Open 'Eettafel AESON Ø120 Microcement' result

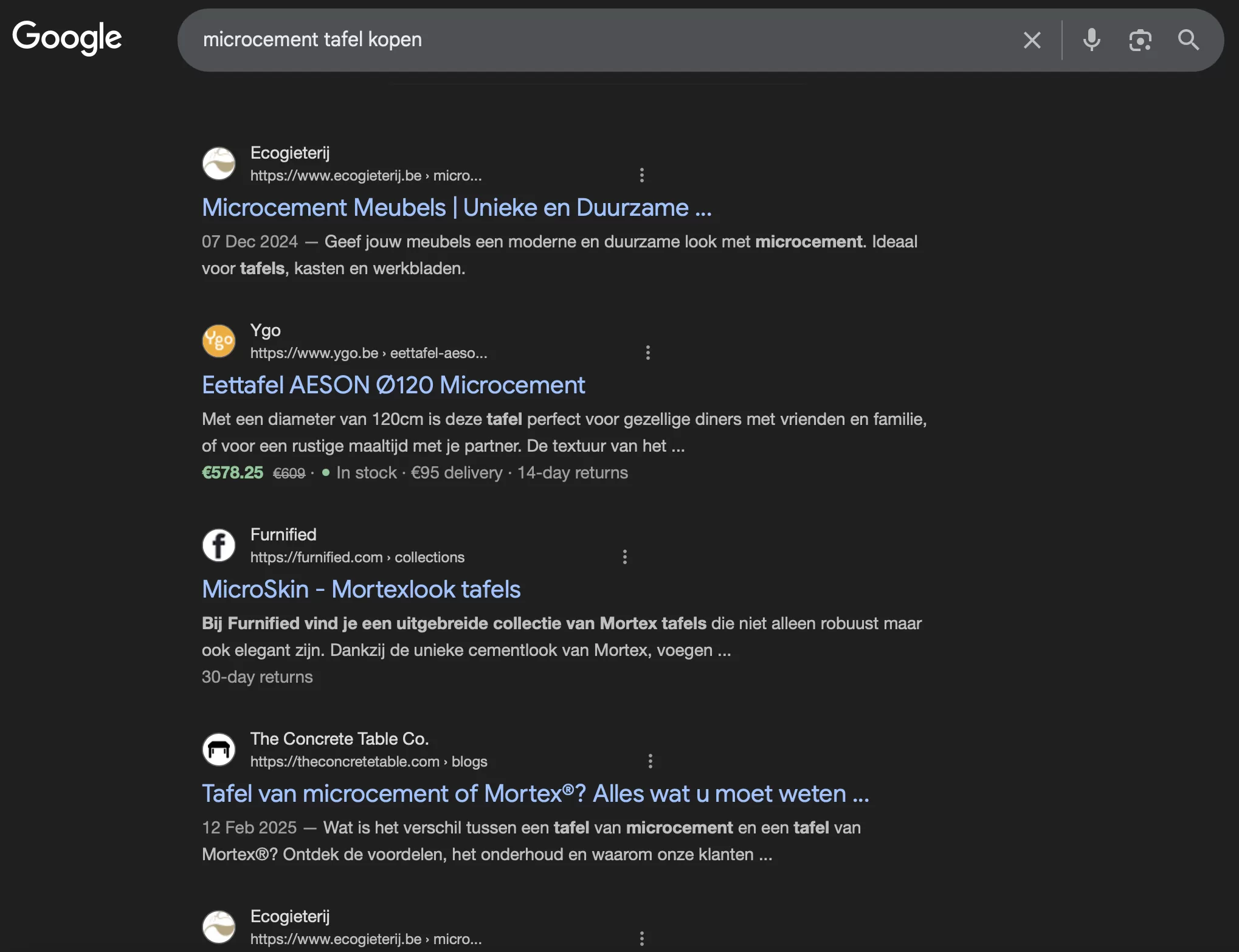pyautogui.click(x=393, y=385)
